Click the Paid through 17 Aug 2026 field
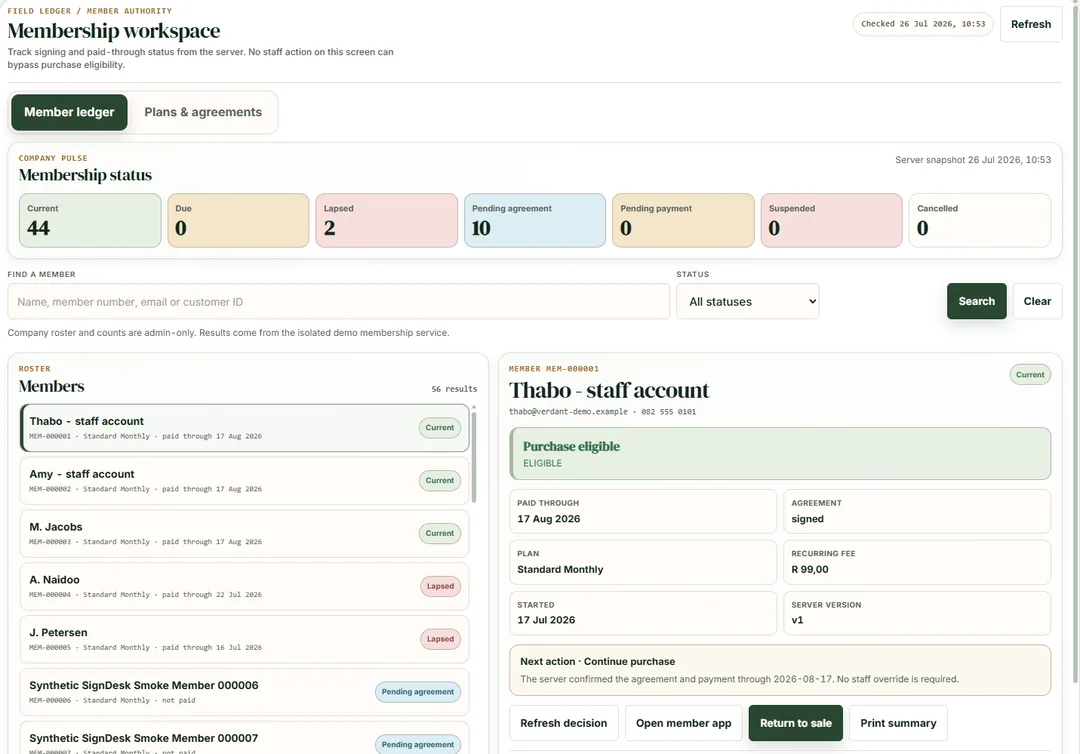Screen dimensions: 1080x754 point(643,512)
